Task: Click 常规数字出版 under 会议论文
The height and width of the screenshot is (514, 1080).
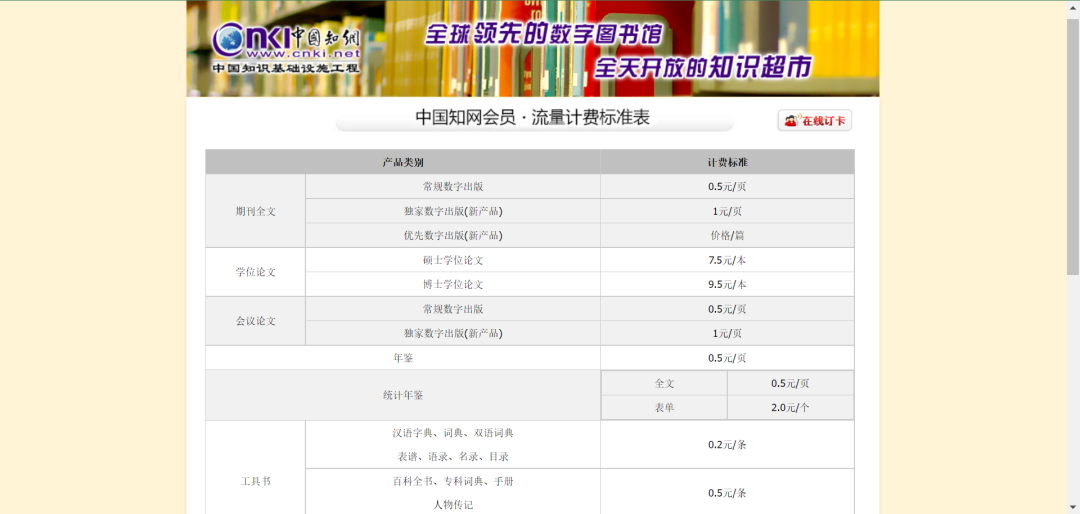Action: [x=453, y=309]
